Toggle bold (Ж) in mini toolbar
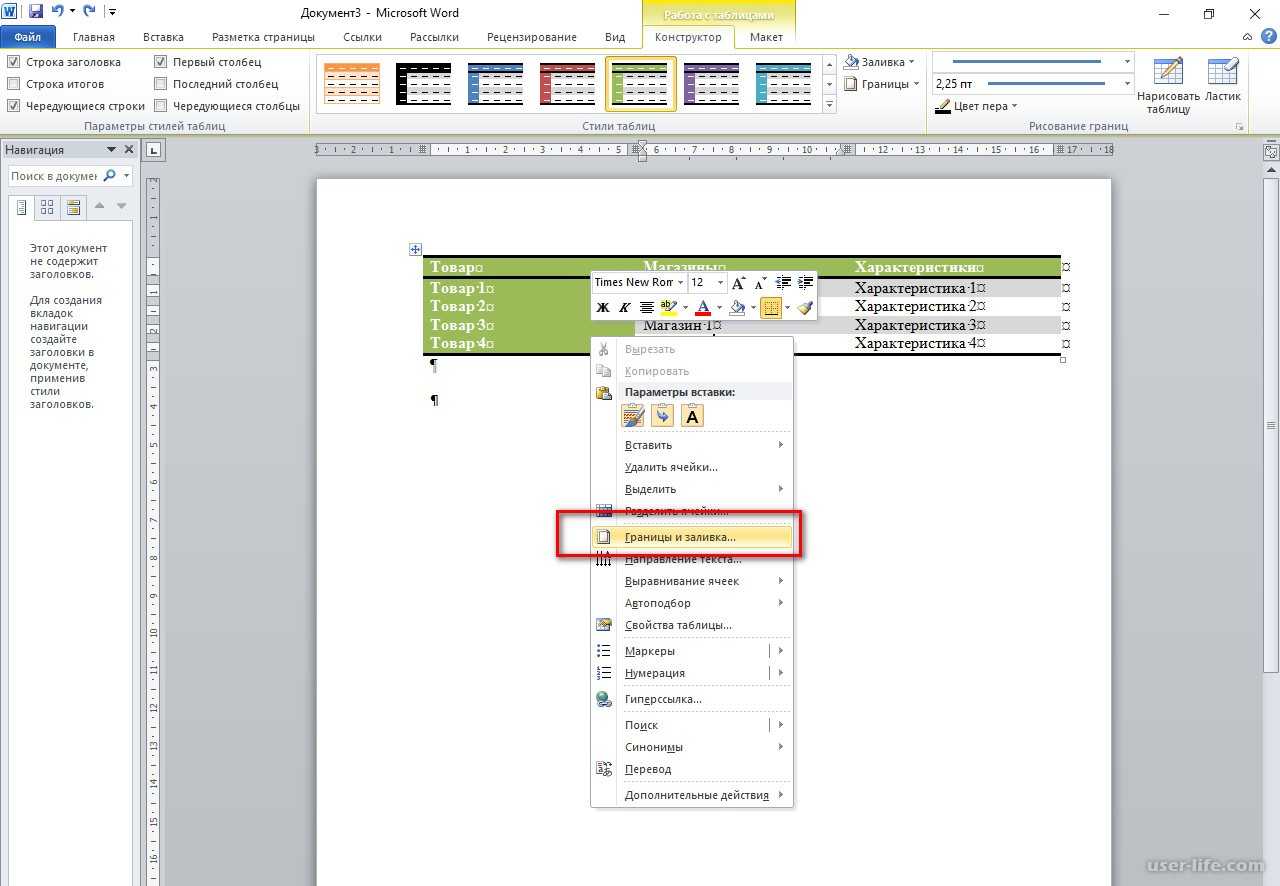Viewport: 1280px width, 886px height. coord(602,308)
